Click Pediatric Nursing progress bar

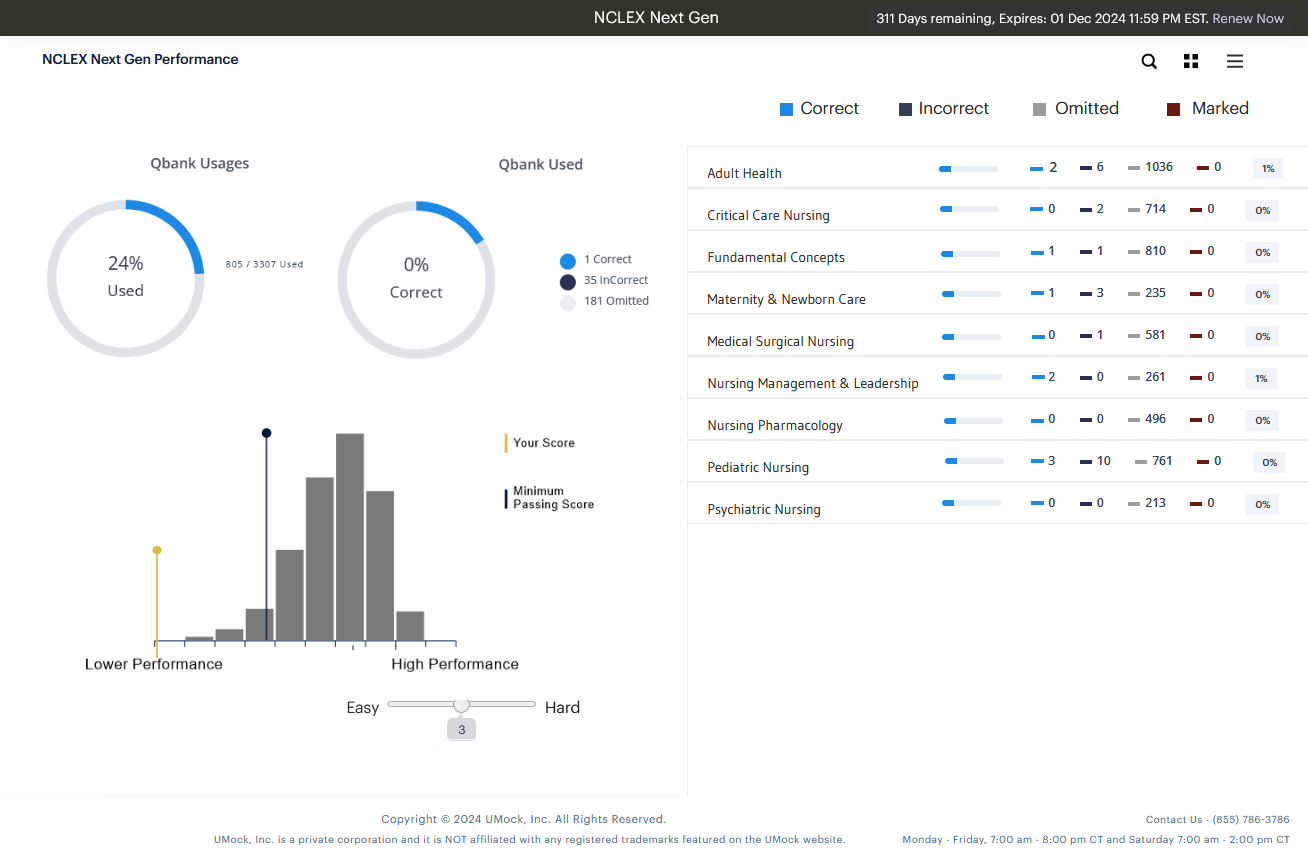pyautogui.click(x=974, y=461)
